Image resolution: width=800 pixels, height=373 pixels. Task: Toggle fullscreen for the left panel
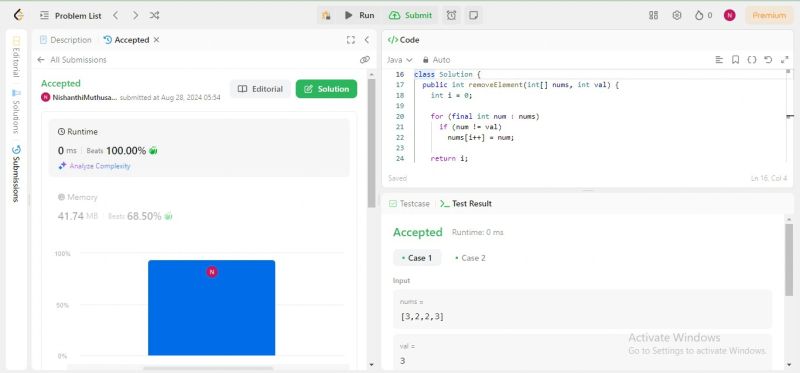coord(351,40)
